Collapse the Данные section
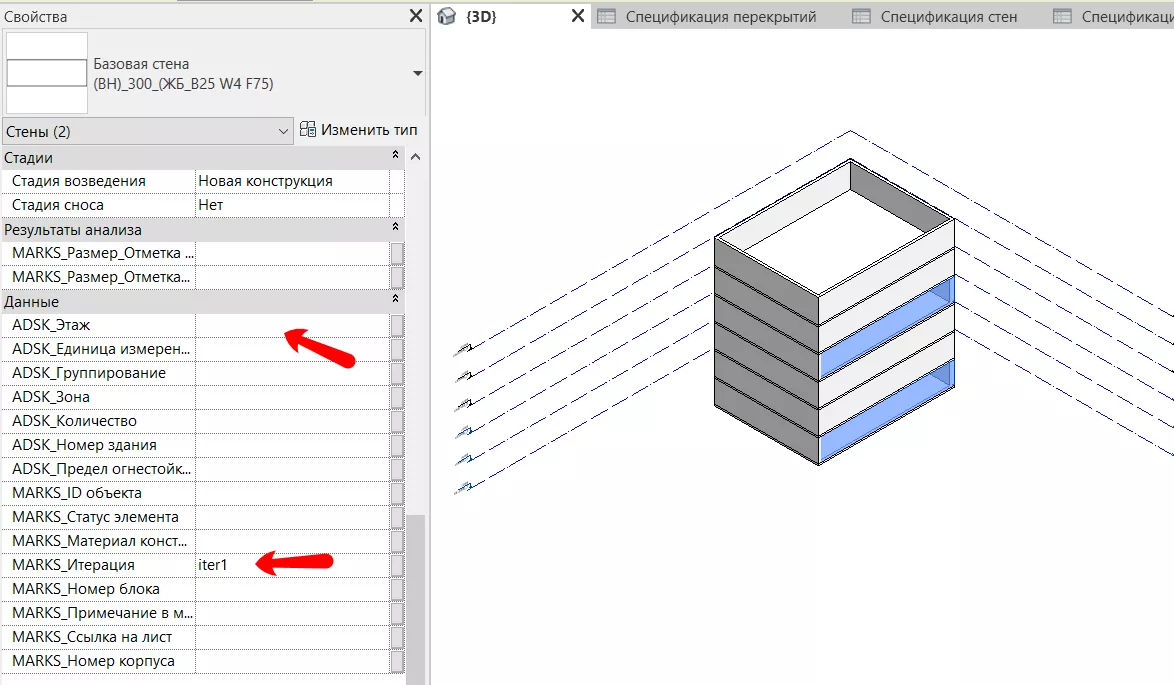The image size is (1174, 685). coord(395,301)
